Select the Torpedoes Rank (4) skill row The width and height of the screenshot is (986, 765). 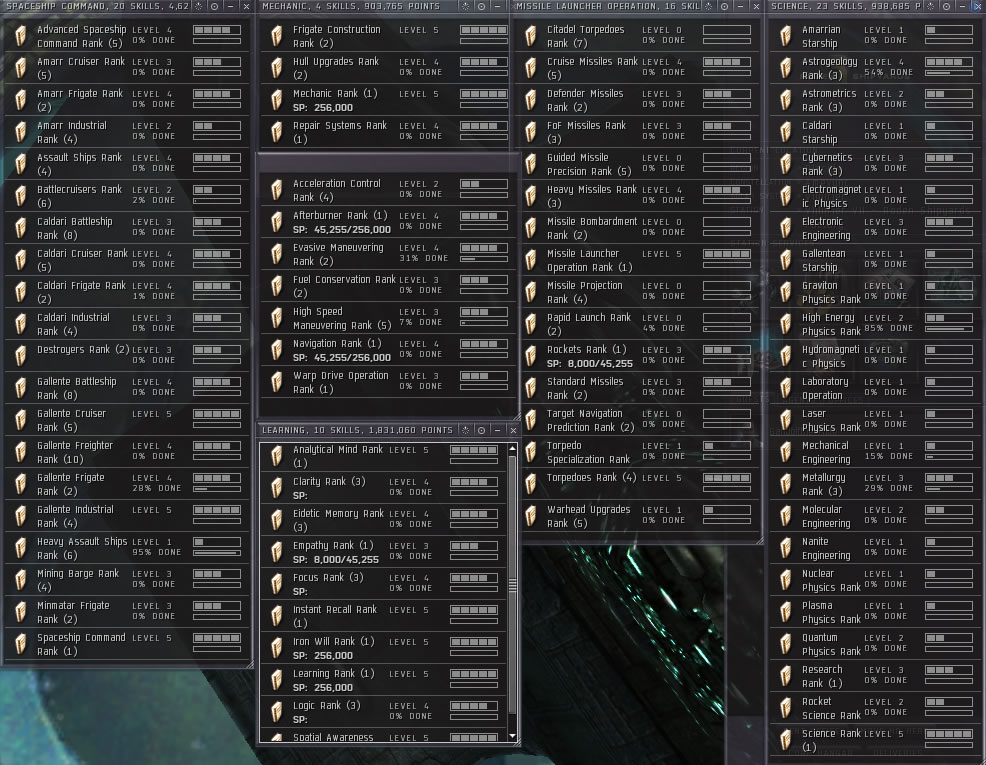(640, 484)
